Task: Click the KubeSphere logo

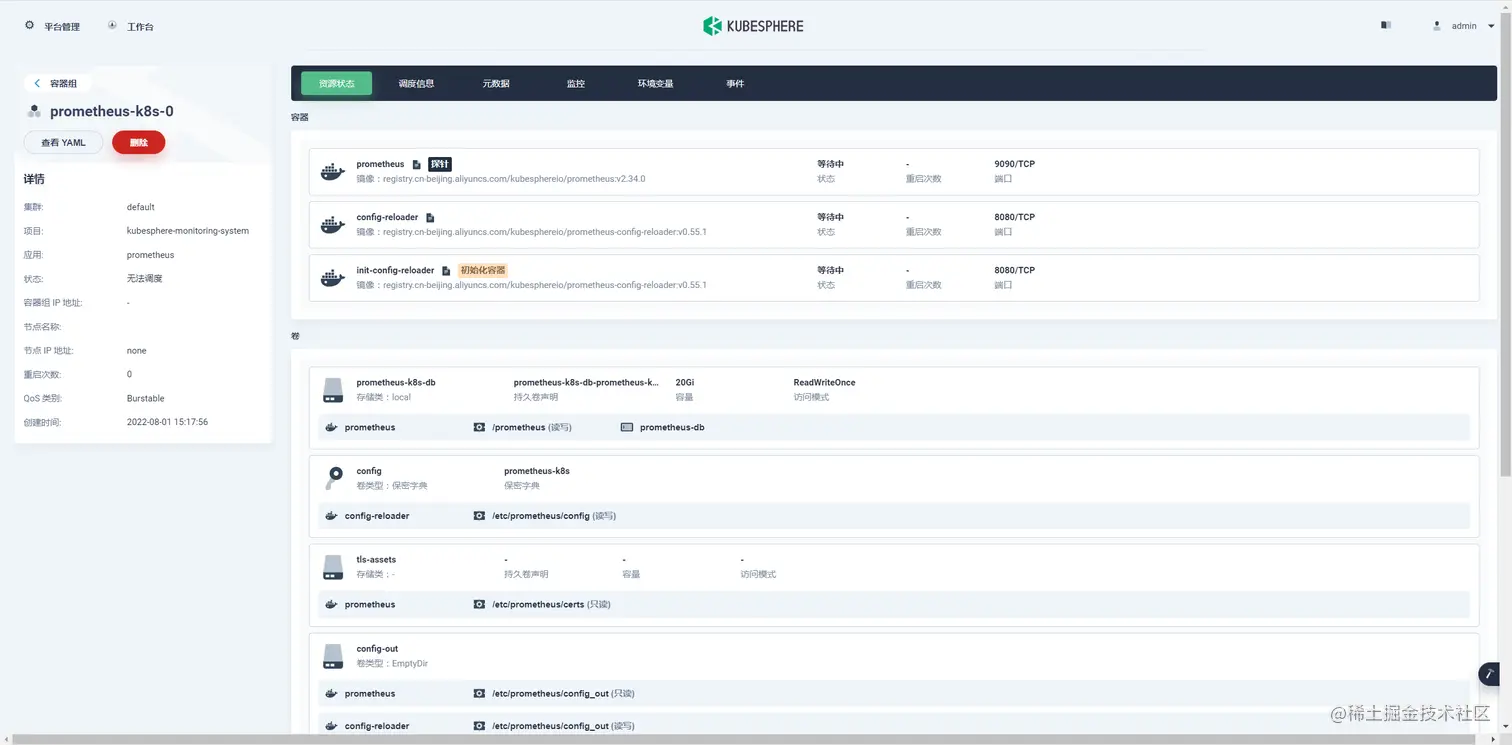Action: pos(753,26)
